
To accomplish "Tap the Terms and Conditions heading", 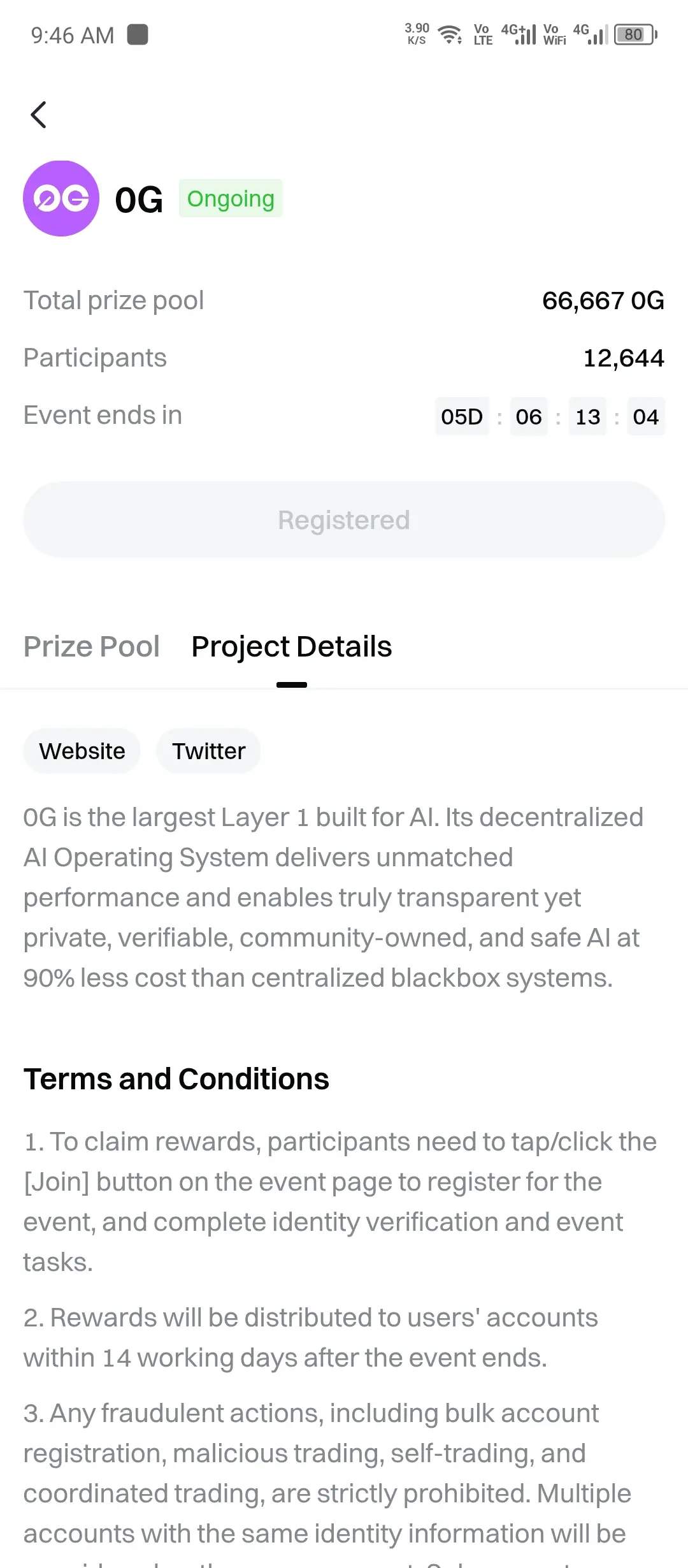I will coord(176,1079).
